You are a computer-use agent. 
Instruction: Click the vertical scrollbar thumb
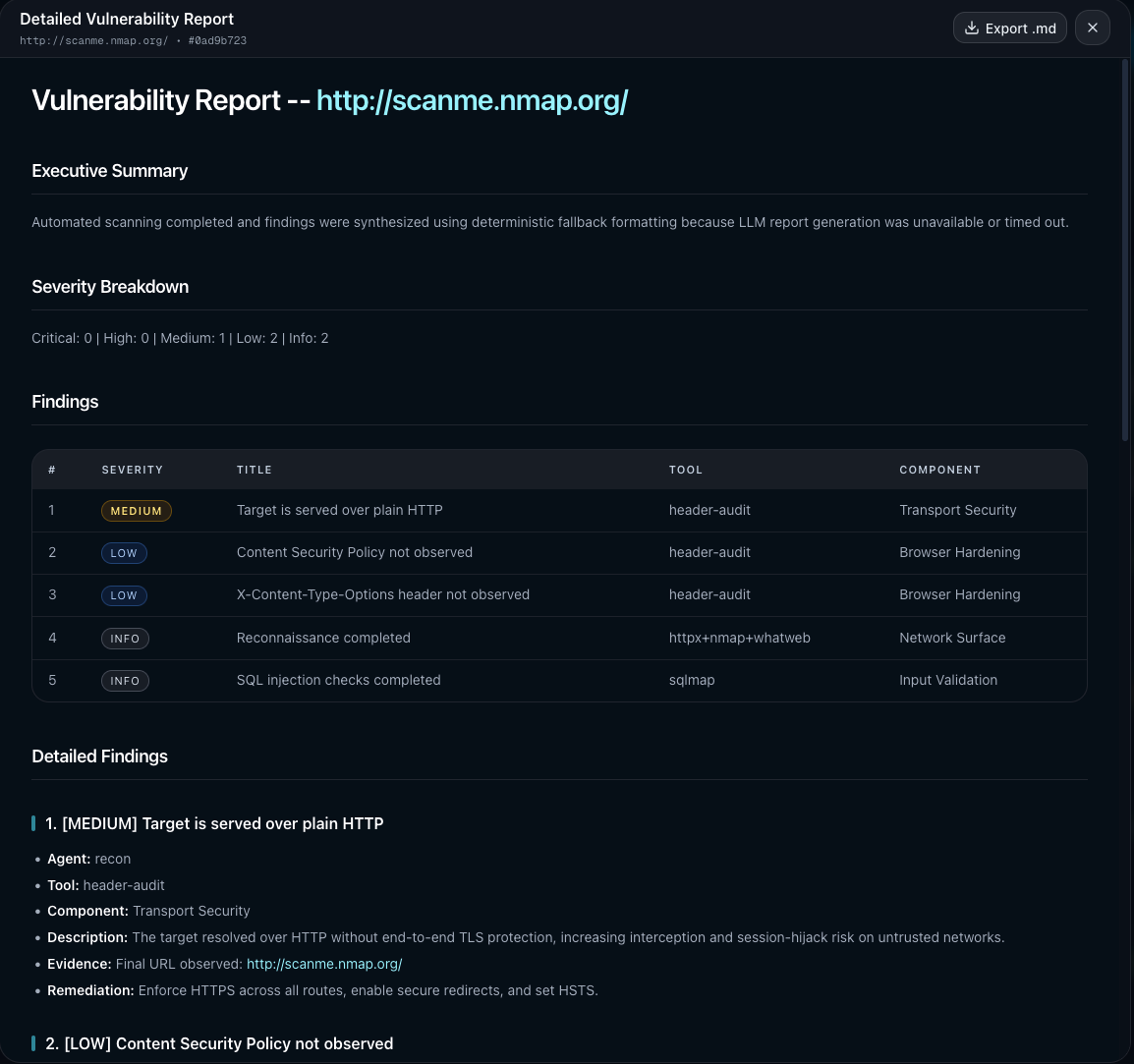point(1124,250)
